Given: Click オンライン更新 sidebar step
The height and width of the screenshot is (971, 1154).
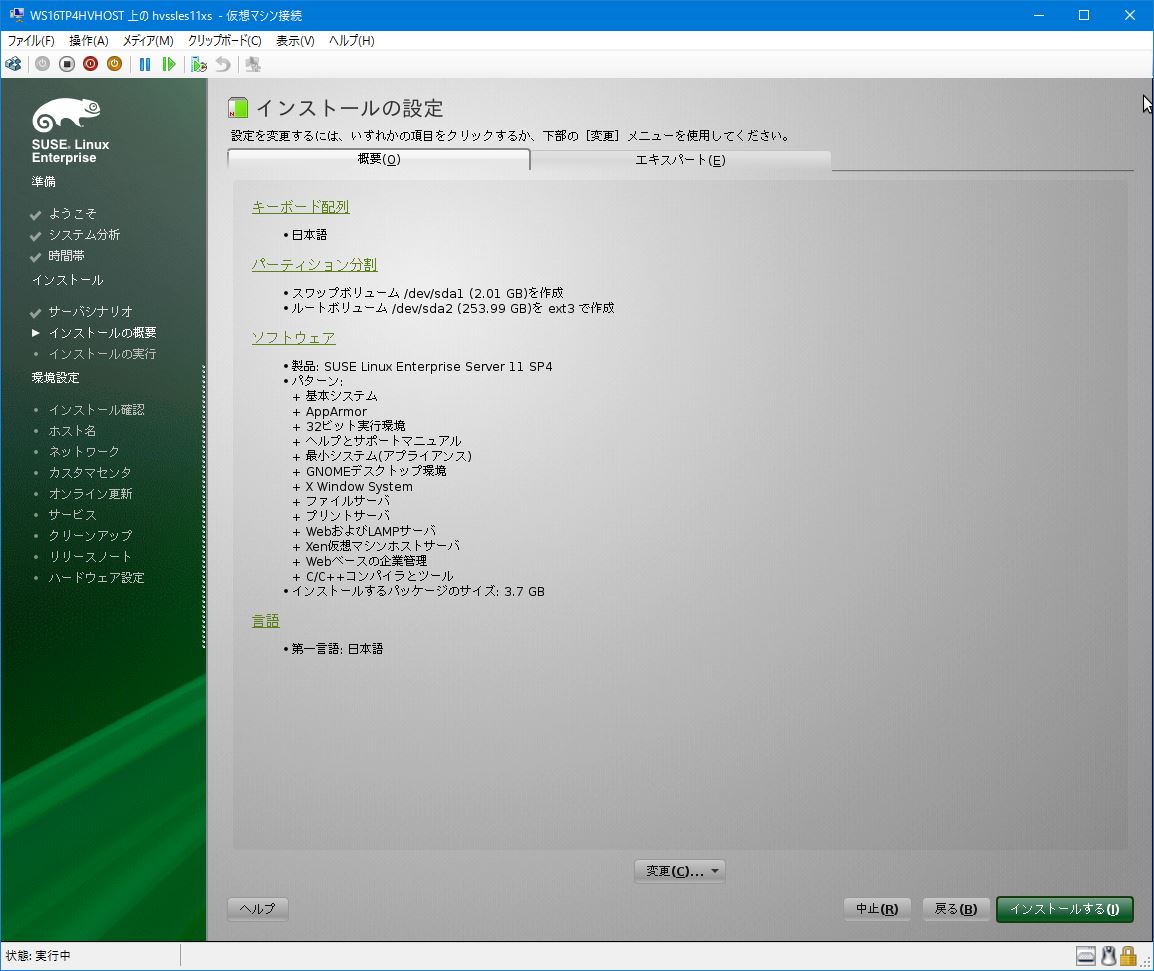Looking at the screenshot, I should coord(91,493).
